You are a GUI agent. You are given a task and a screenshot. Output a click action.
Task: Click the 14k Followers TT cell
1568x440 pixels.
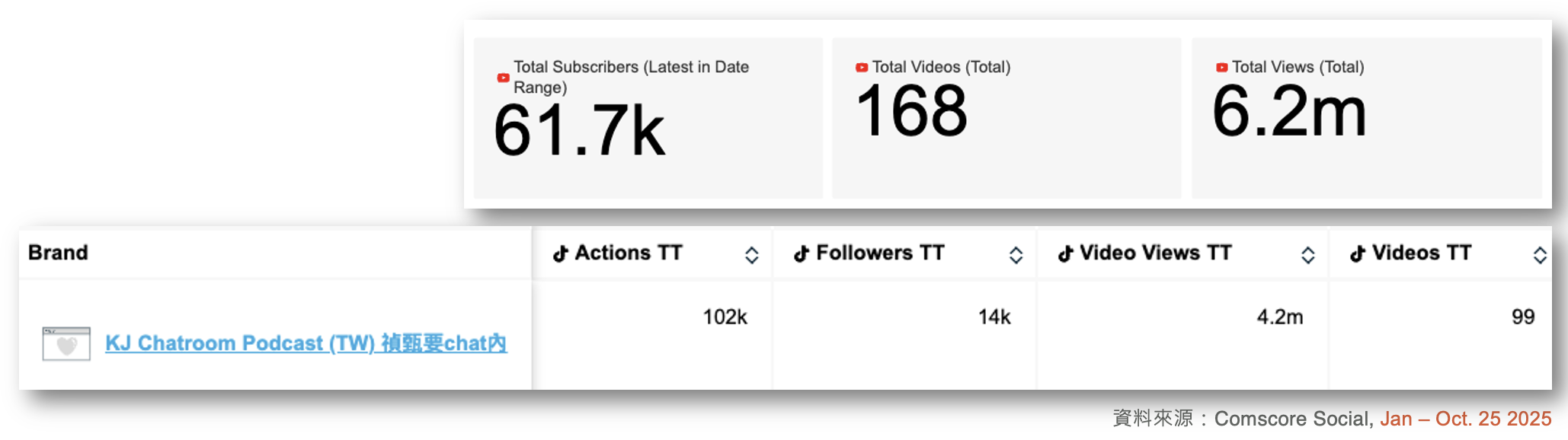point(994,317)
